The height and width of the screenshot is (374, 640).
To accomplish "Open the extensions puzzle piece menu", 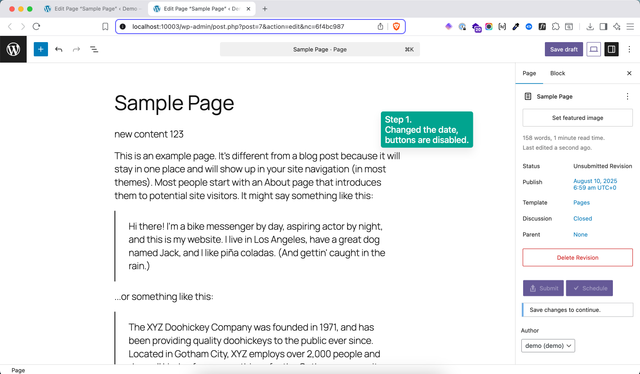I will click(x=556, y=27).
